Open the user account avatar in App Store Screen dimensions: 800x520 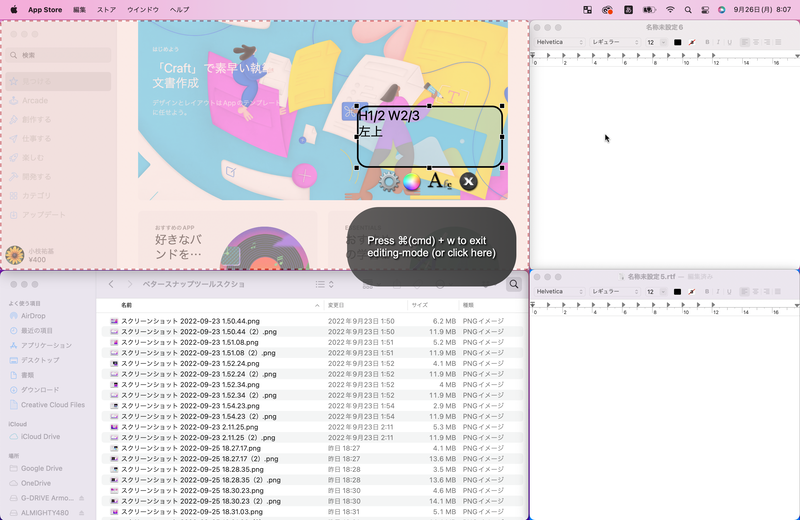[x=15, y=255]
